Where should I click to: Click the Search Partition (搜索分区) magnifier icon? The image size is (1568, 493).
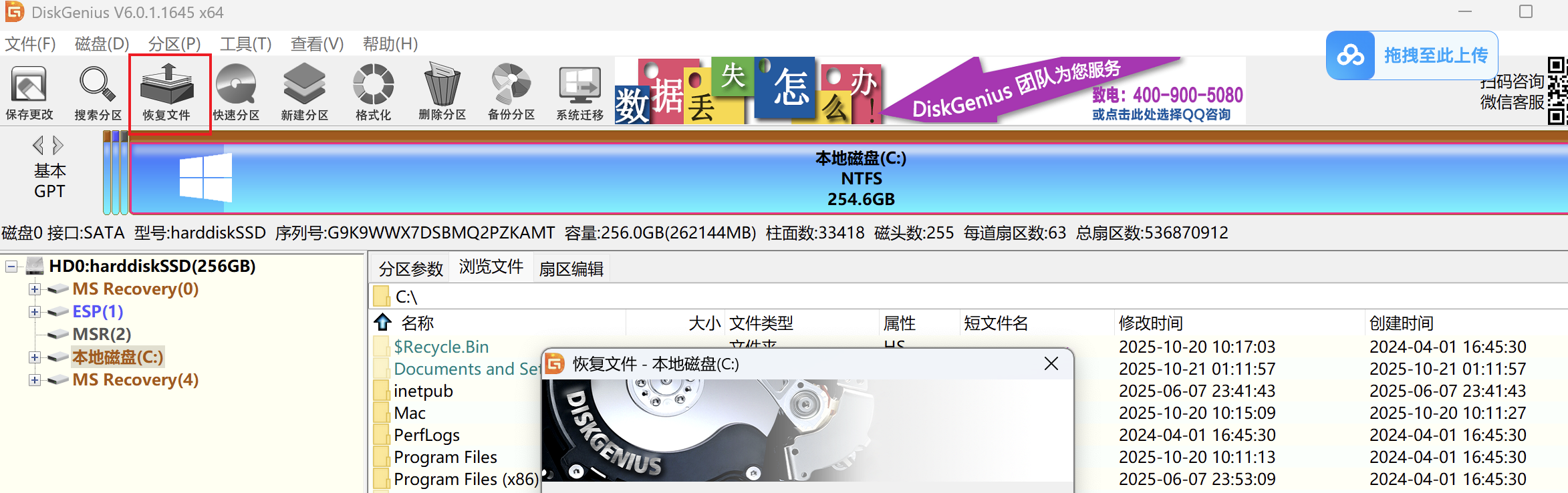[98, 92]
